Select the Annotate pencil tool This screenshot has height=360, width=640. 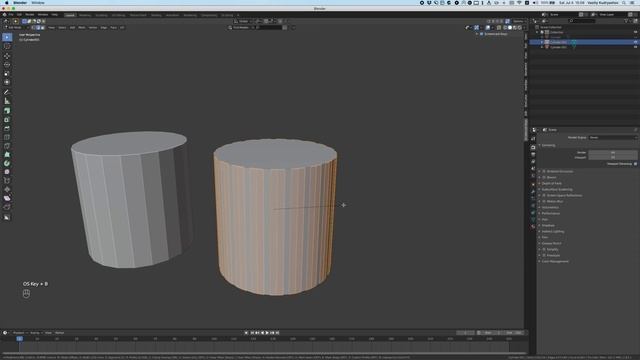click(7, 92)
